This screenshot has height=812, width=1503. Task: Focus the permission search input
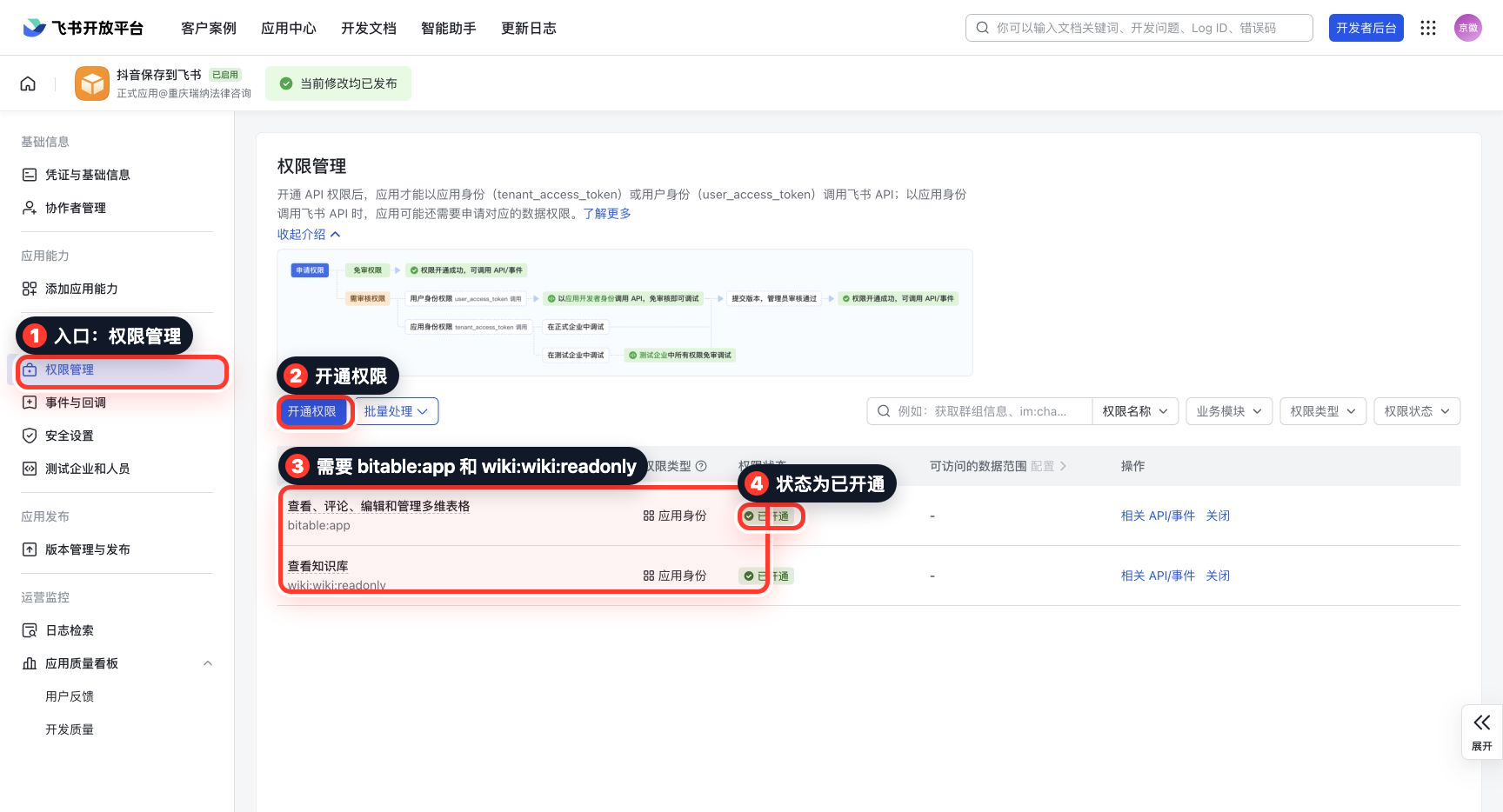980,411
